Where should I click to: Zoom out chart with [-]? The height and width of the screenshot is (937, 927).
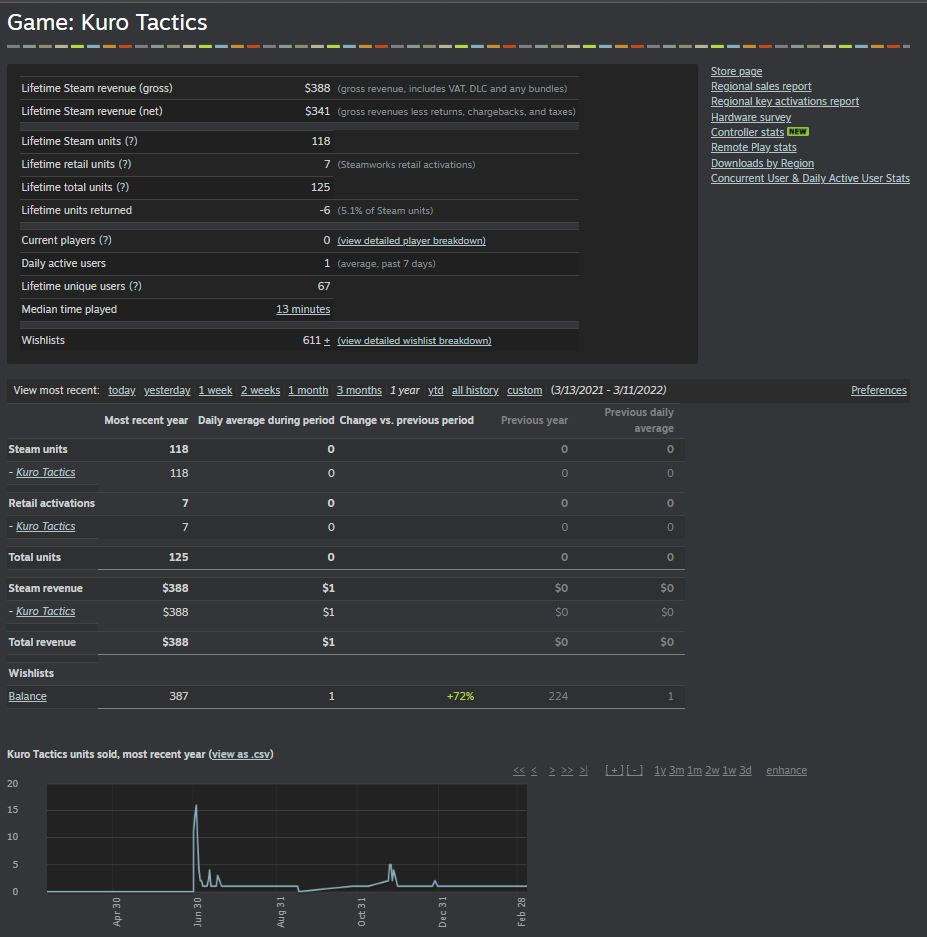coord(635,770)
